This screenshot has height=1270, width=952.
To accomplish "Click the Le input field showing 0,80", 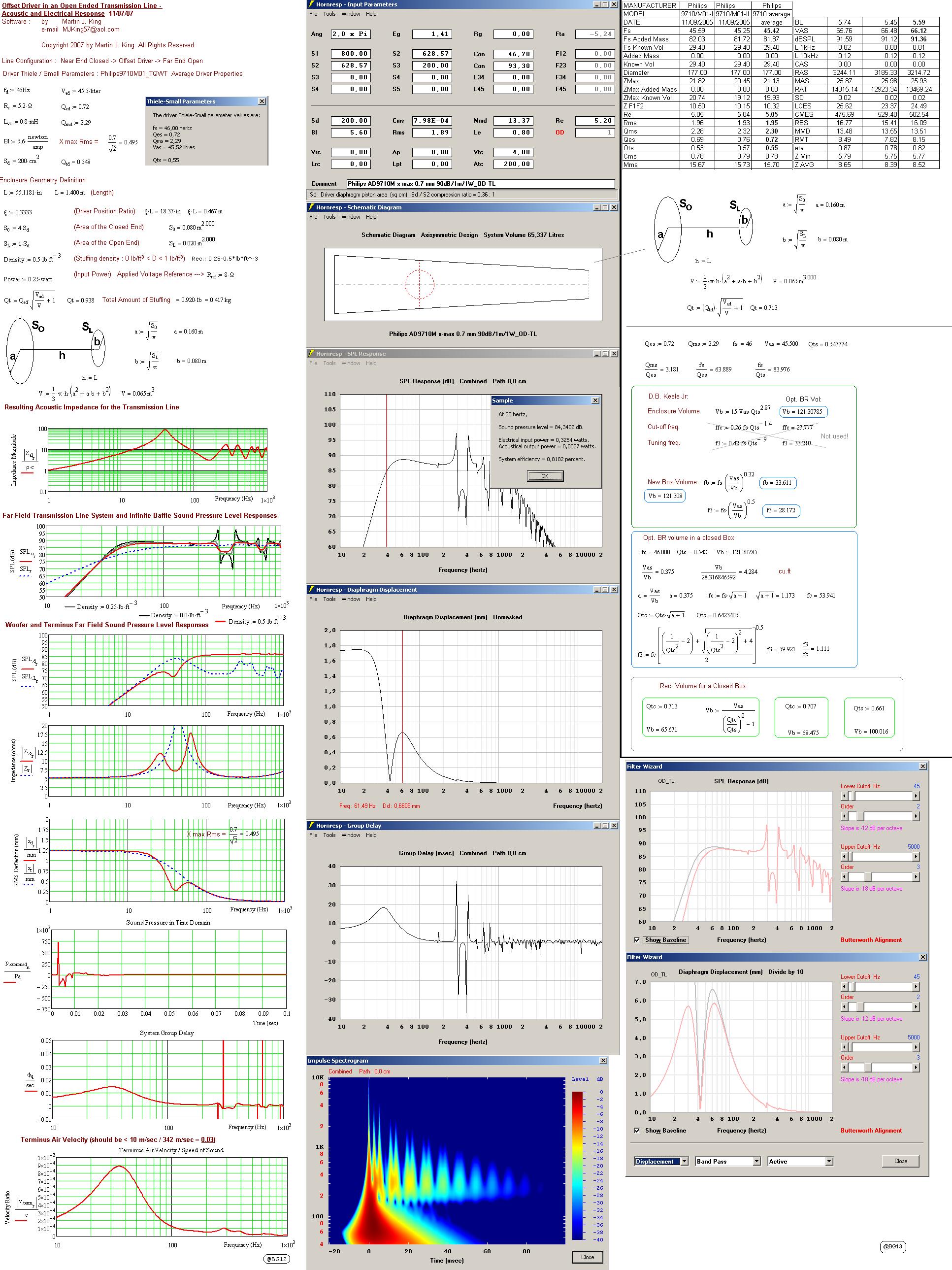I will tap(514, 133).
